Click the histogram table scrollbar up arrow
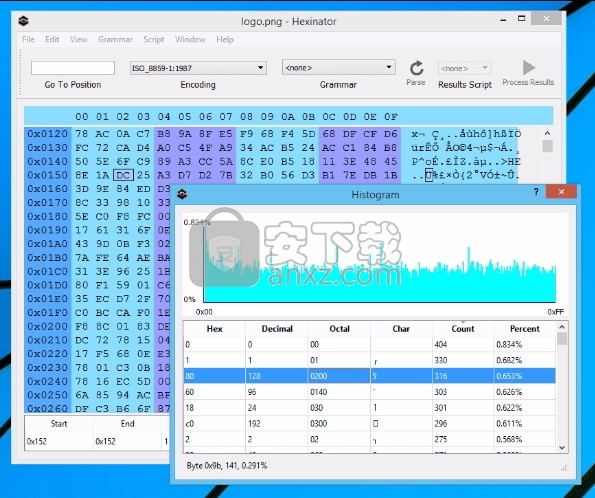 [x=562, y=327]
